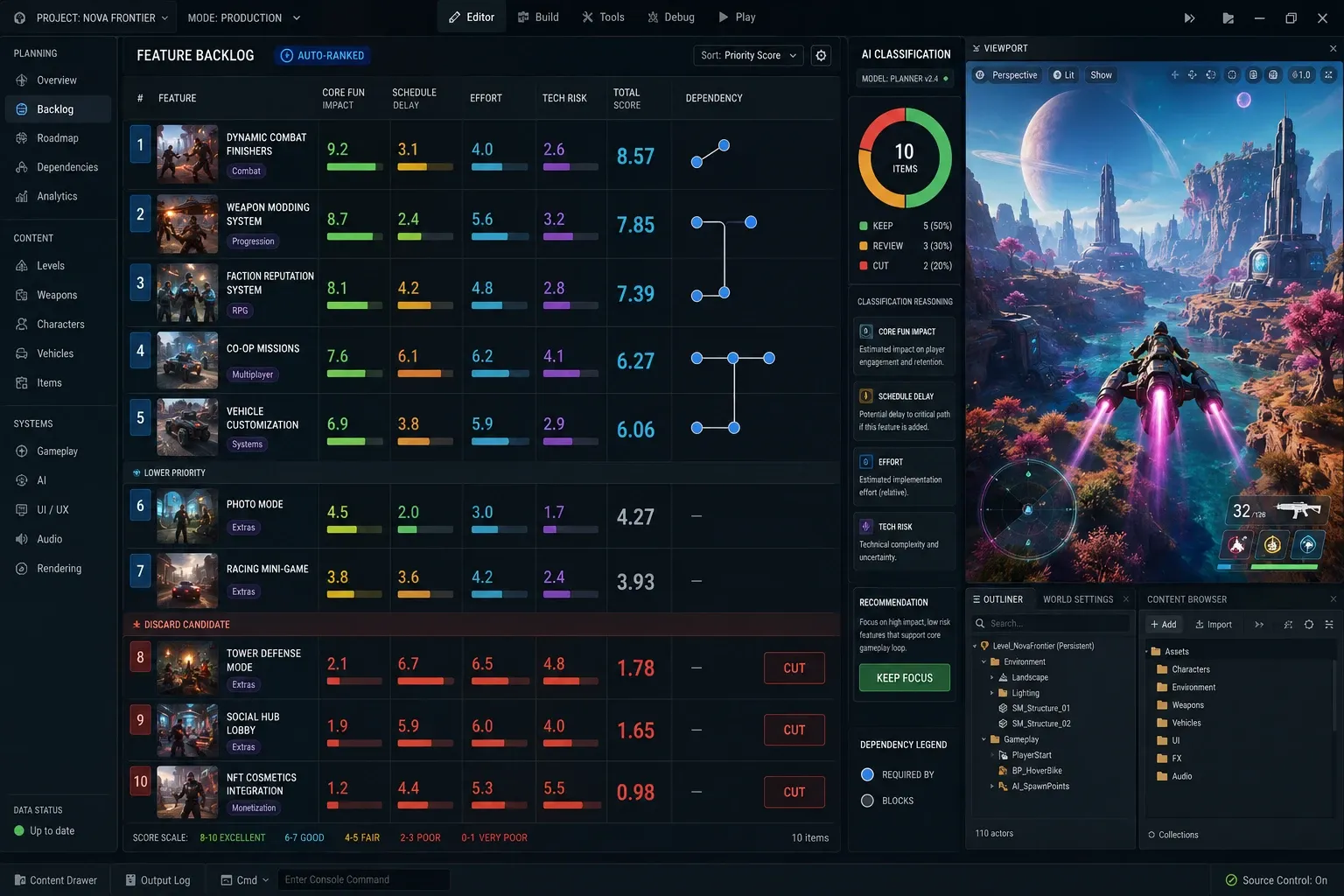The height and width of the screenshot is (896, 1344).
Task: Toggle the Required By legend indicator
Action: pos(867,774)
